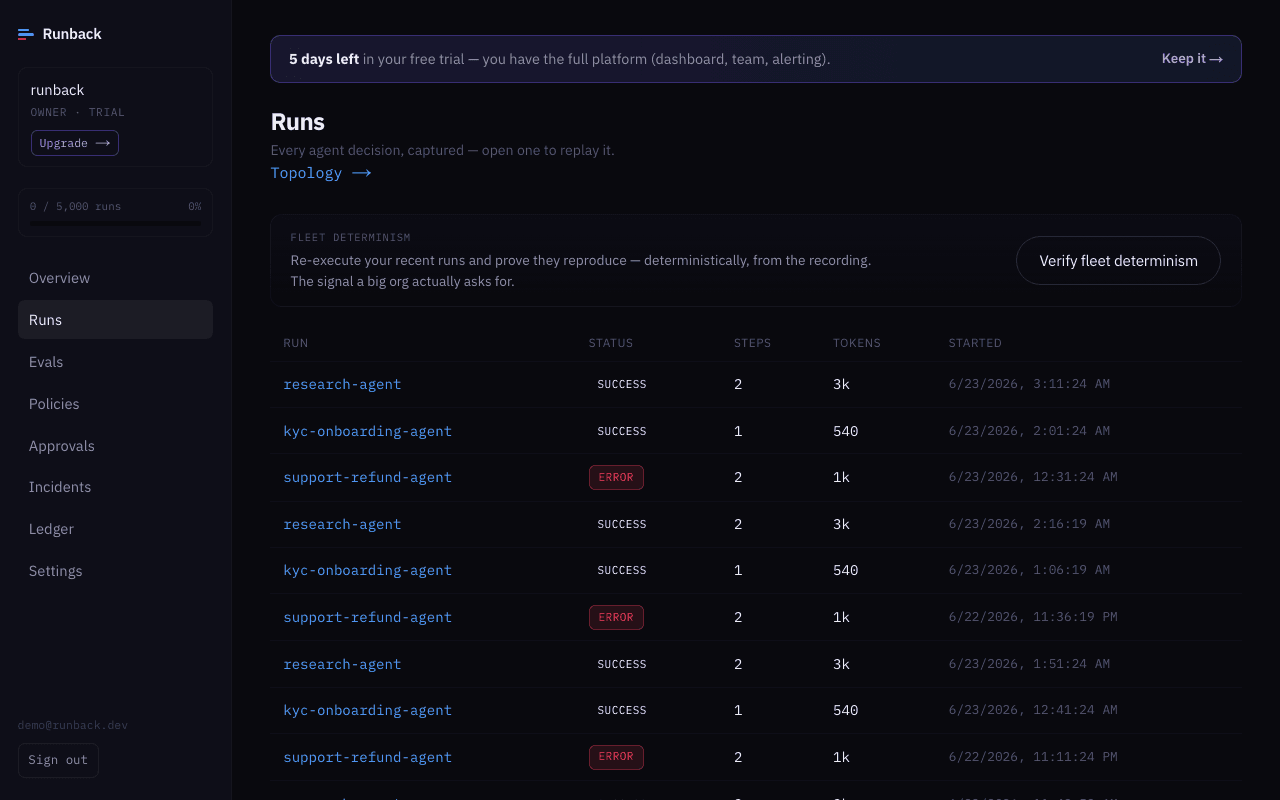Image resolution: width=1280 pixels, height=800 pixels.
Task: Open kyc-onboarding-agent run started 2:01:24 AM
Action: 368,431
